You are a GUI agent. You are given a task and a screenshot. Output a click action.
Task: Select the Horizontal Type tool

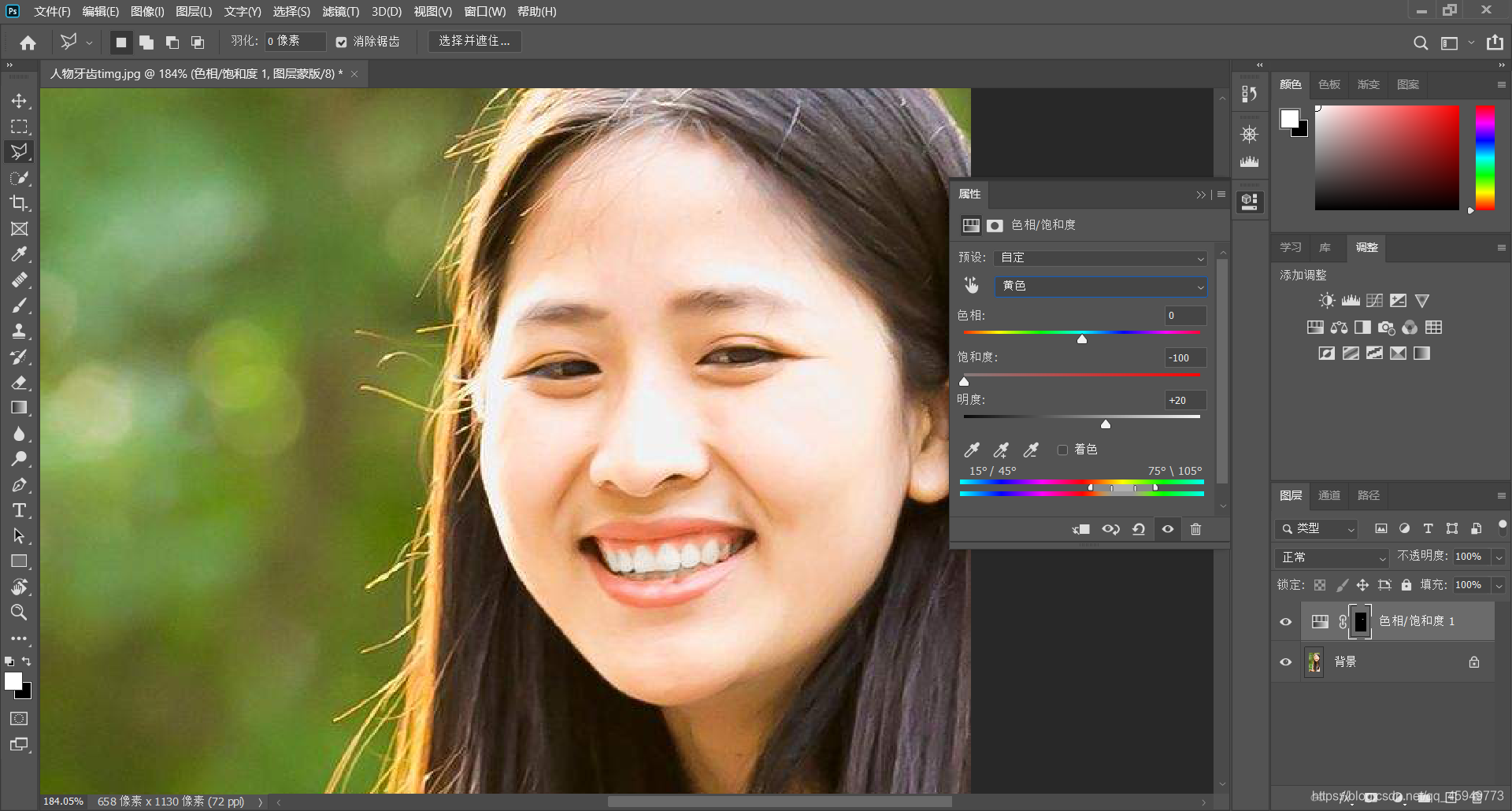point(19,510)
